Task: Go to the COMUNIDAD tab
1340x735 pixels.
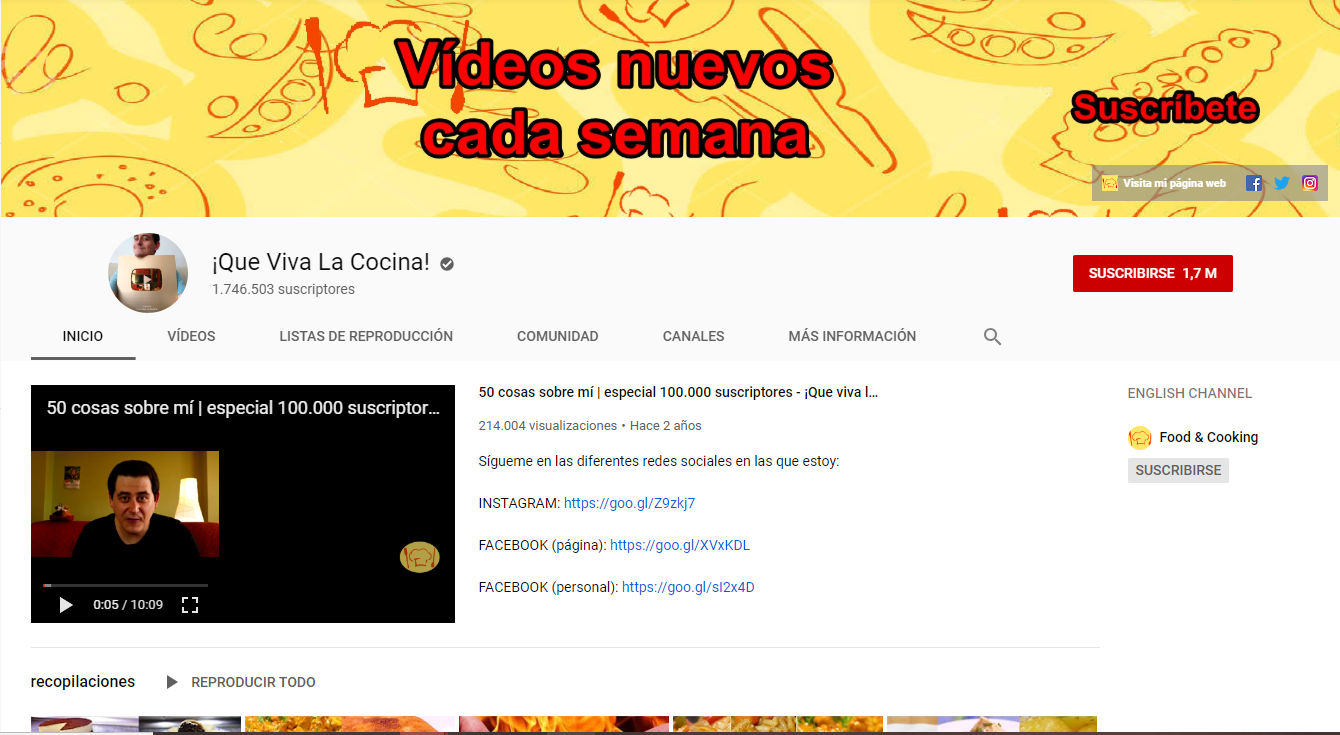Action: coord(557,337)
